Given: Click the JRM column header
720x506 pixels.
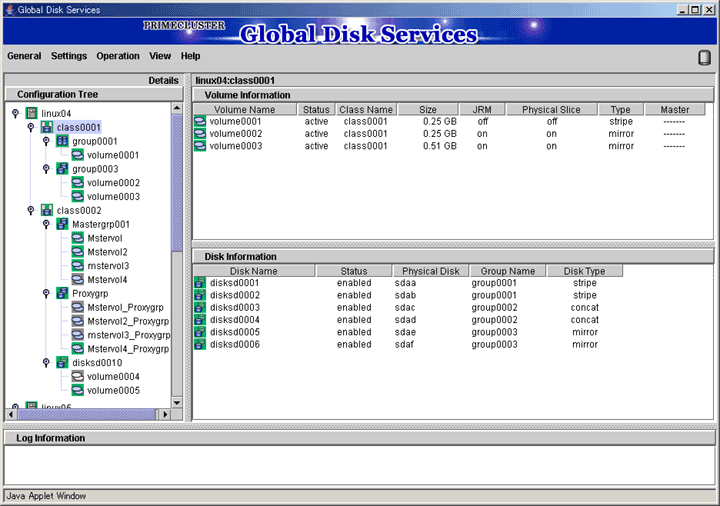Looking at the screenshot, I should 482,109.
